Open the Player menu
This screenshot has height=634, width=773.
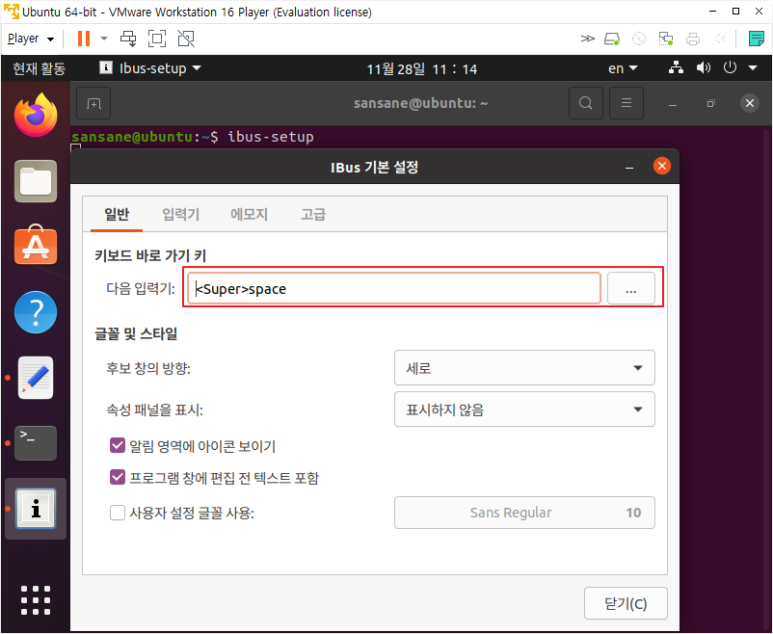coord(31,38)
